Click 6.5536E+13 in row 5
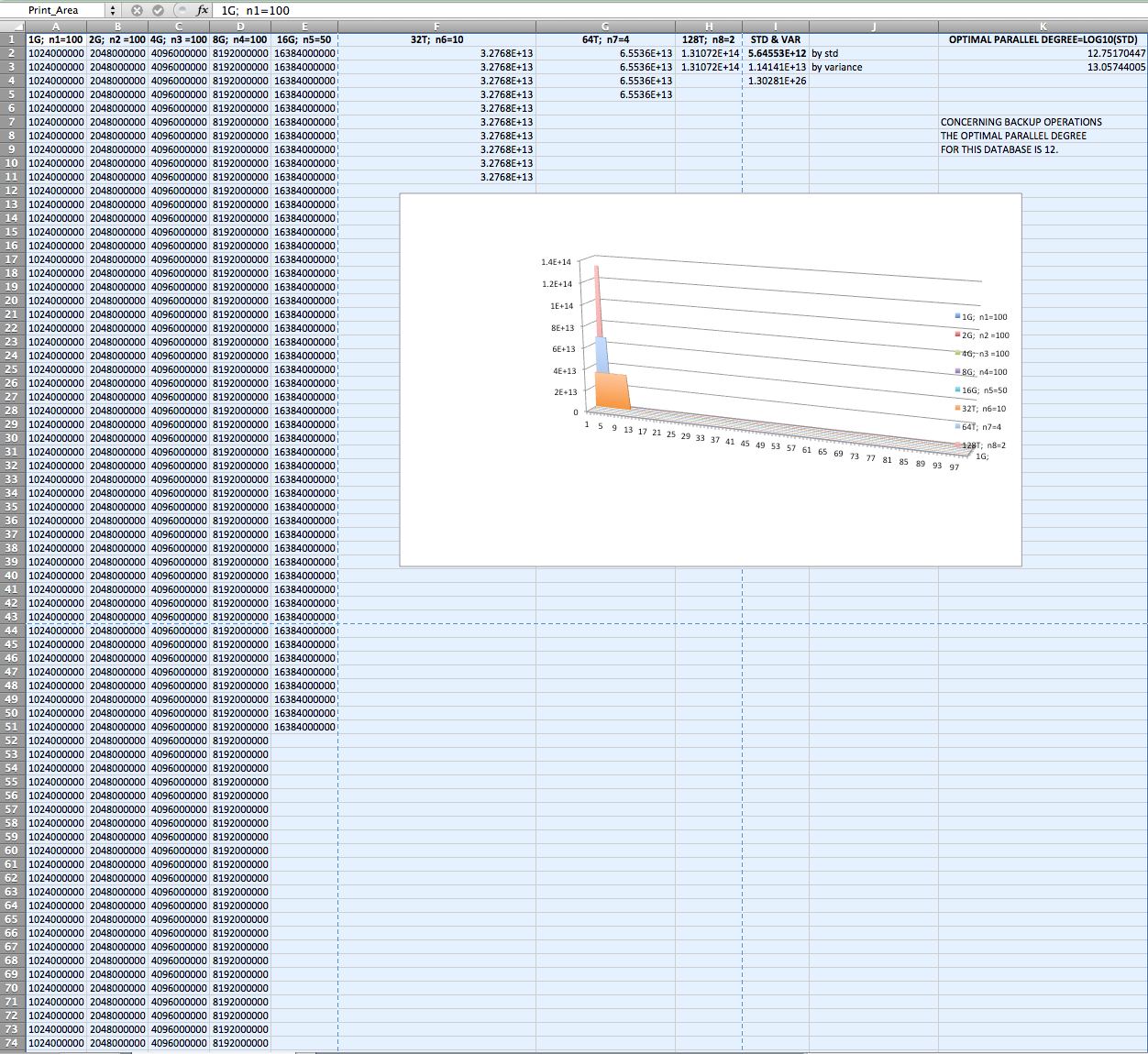The height and width of the screenshot is (1054, 1148). pyautogui.click(x=605, y=94)
